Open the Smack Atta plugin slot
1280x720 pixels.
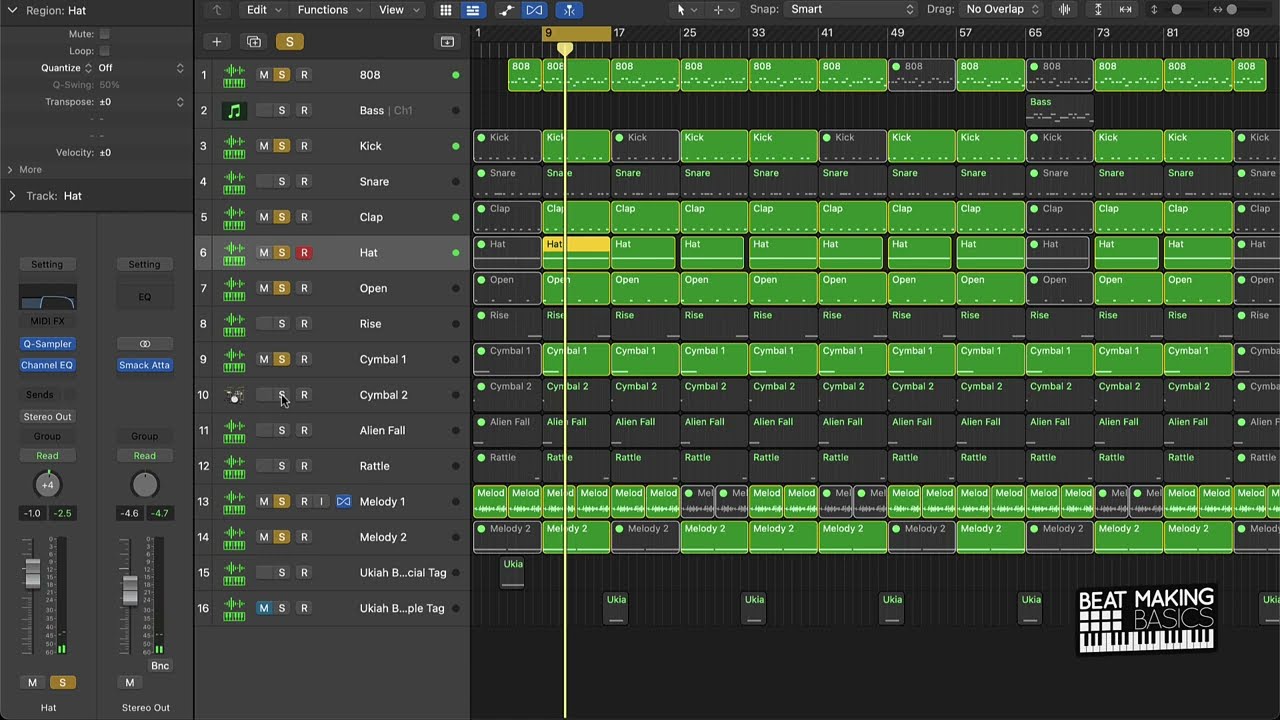coord(145,365)
